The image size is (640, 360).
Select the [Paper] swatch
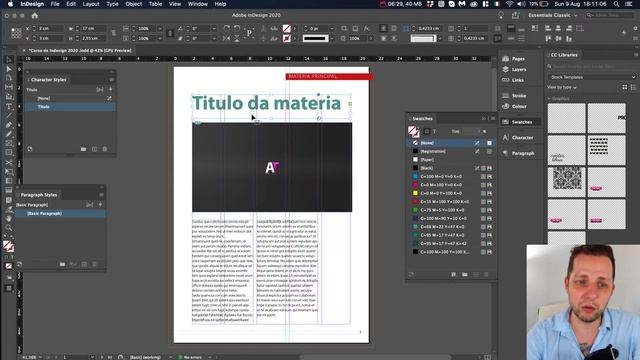tap(451, 160)
